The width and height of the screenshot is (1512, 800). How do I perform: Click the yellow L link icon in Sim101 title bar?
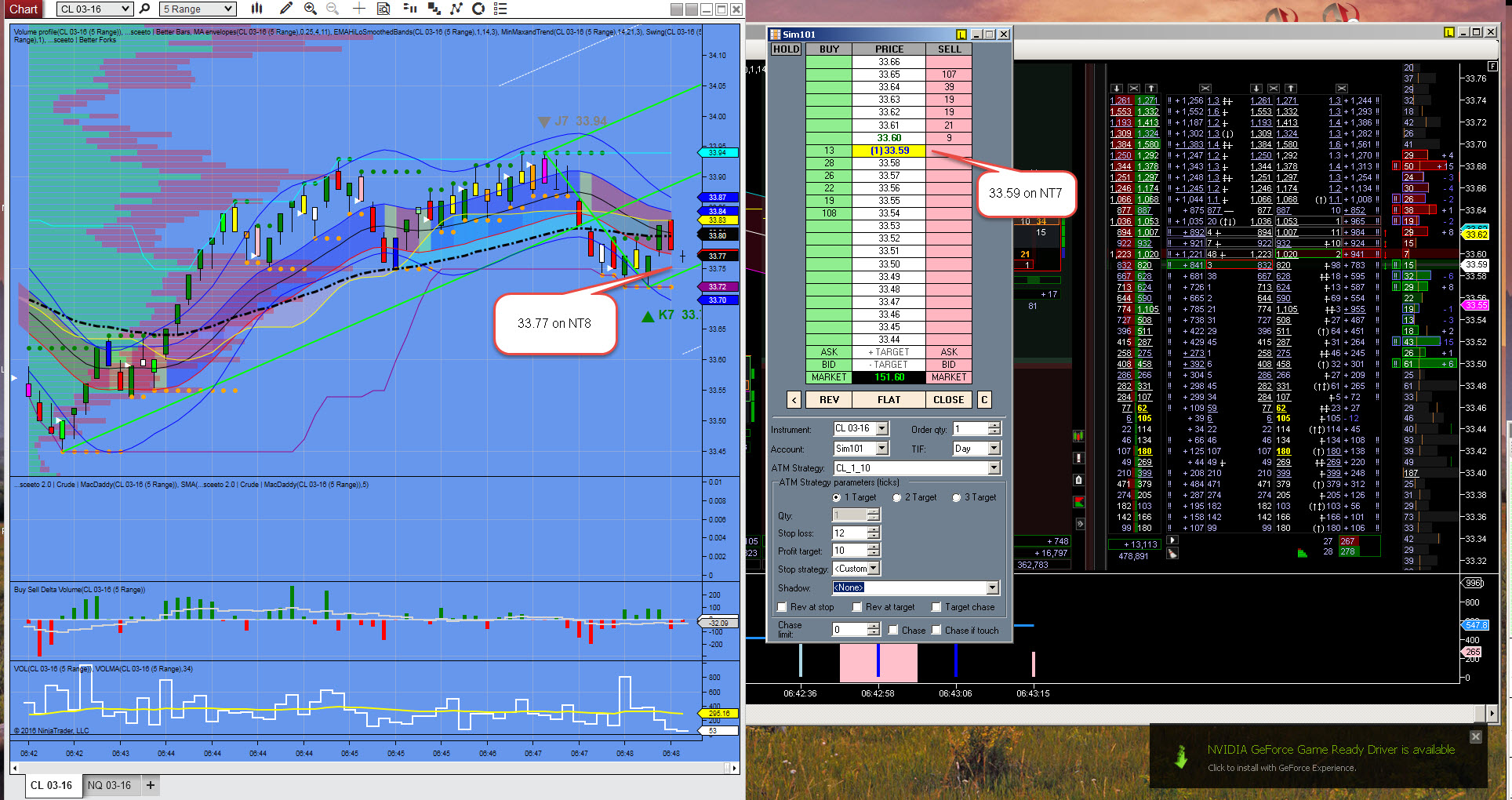pyautogui.click(x=961, y=35)
